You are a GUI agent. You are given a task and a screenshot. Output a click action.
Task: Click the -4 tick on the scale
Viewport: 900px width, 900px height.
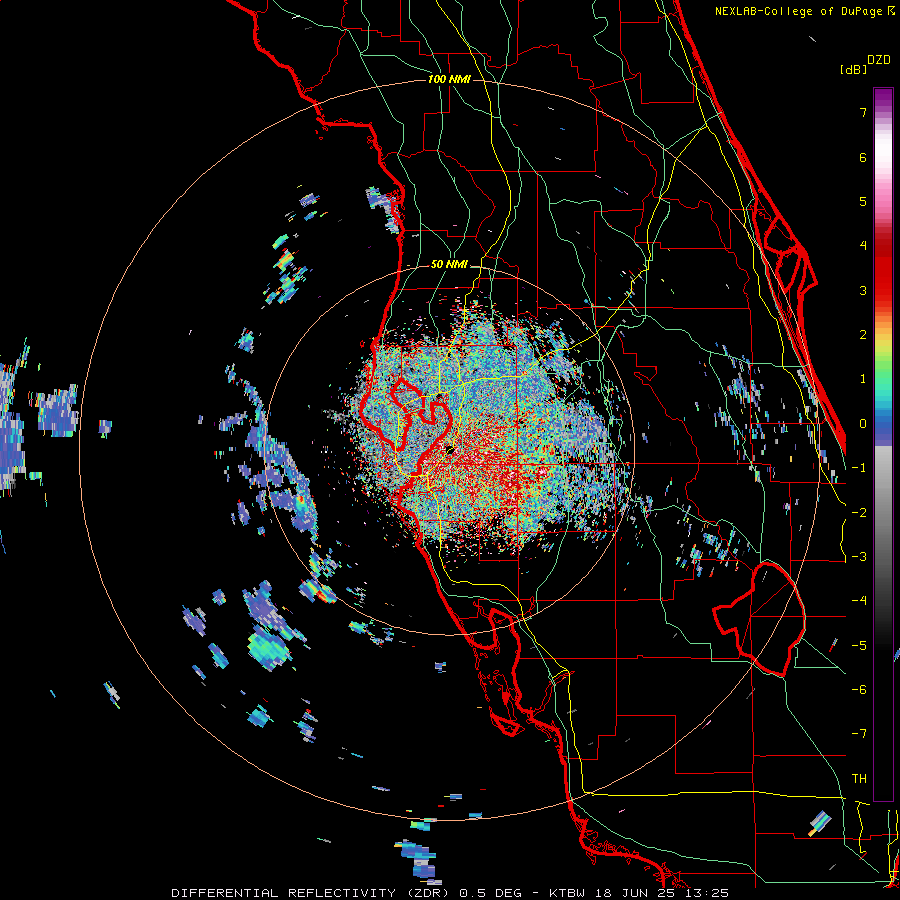pos(859,601)
